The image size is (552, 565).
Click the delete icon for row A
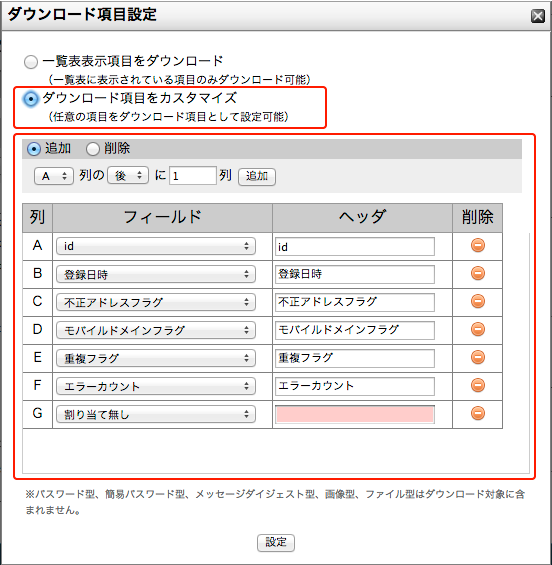click(478, 245)
